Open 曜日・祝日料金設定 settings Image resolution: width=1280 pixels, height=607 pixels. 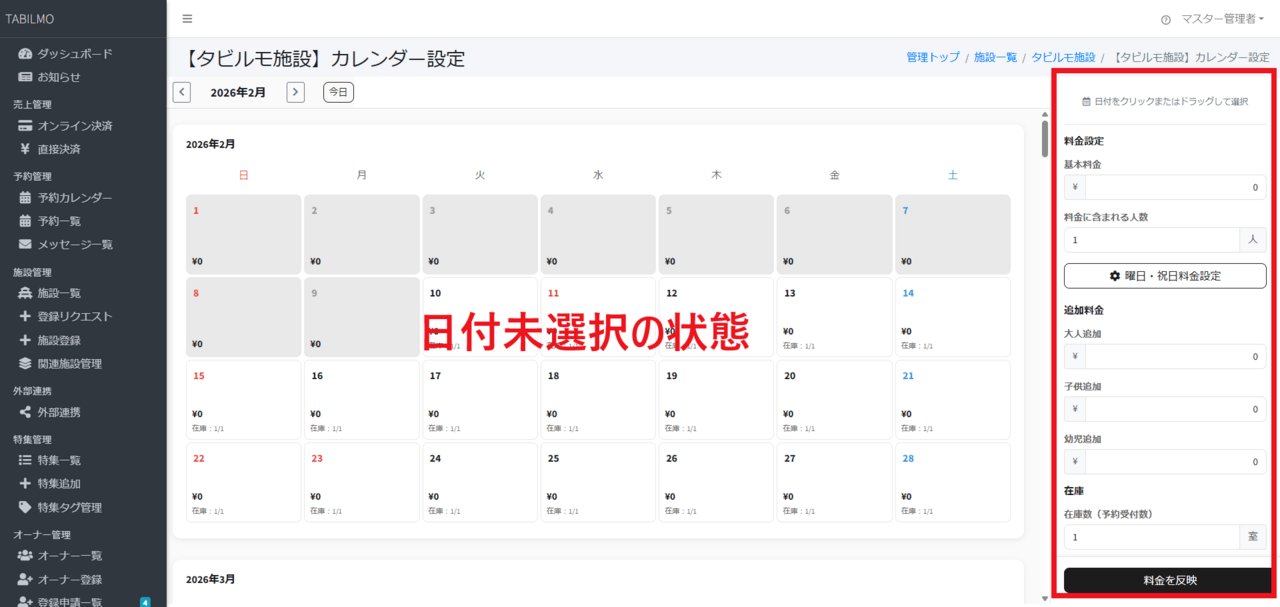(x=1165, y=275)
